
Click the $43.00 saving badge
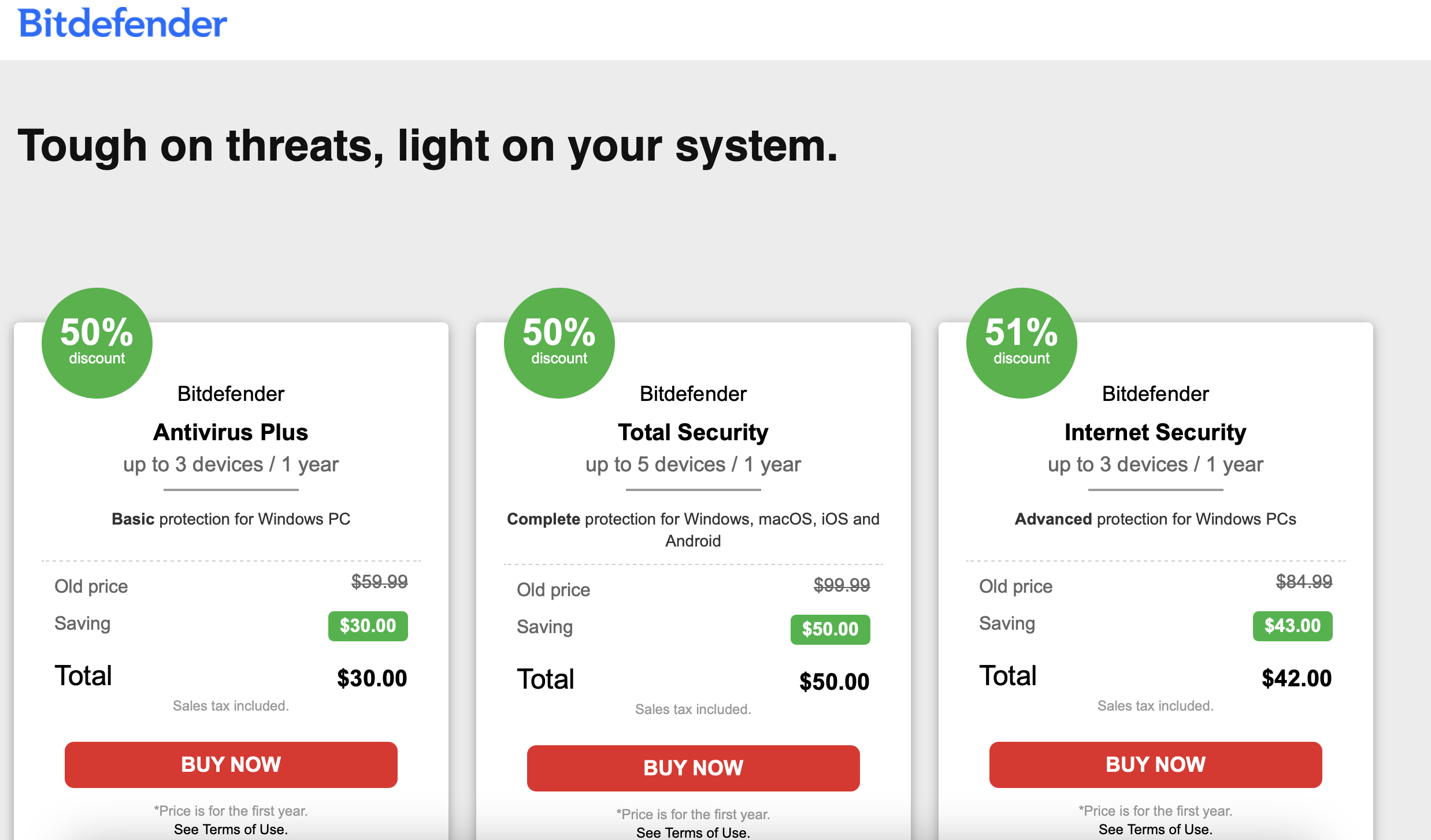1292,626
